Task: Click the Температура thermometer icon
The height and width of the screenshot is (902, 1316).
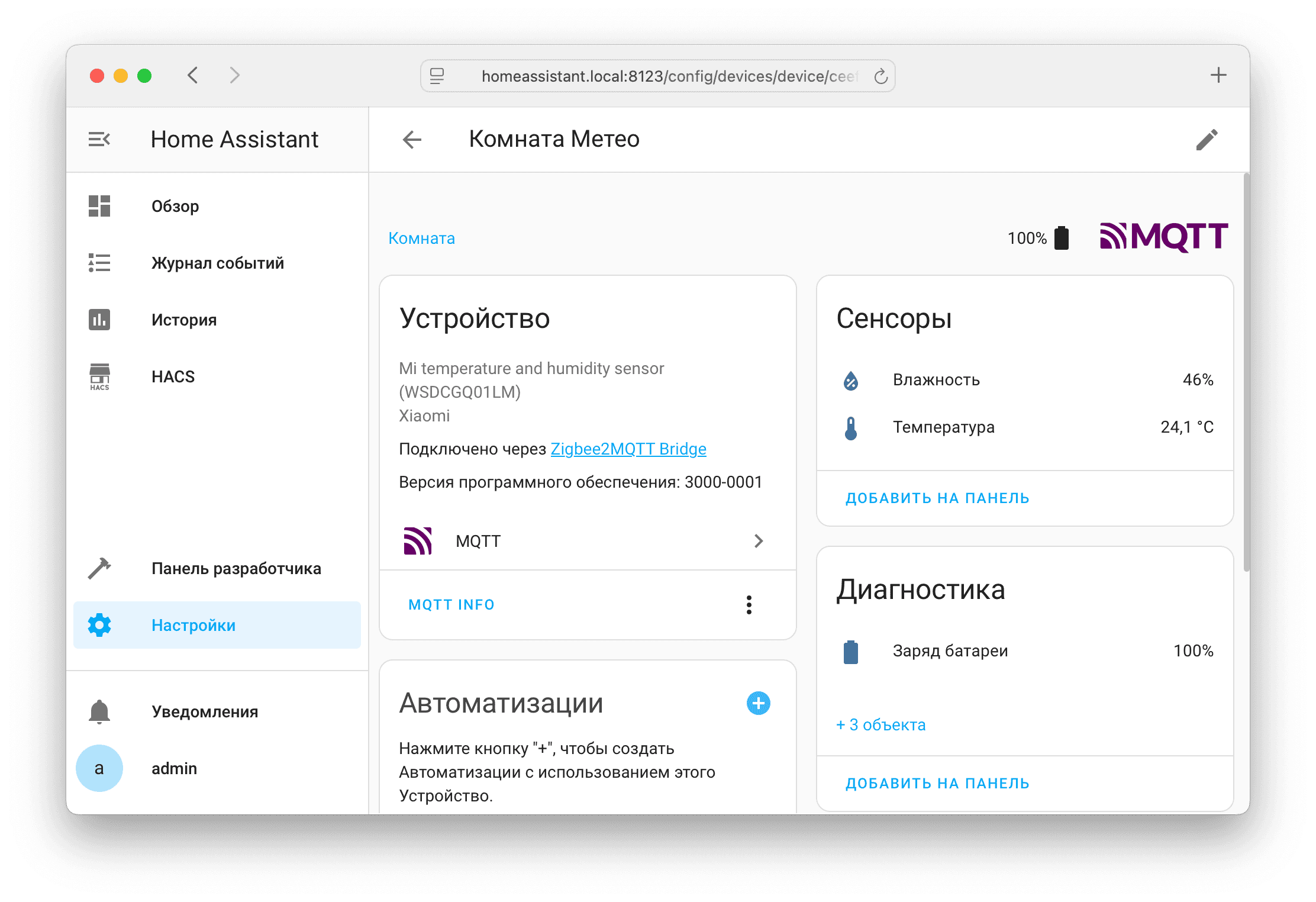Action: point(851,428)
